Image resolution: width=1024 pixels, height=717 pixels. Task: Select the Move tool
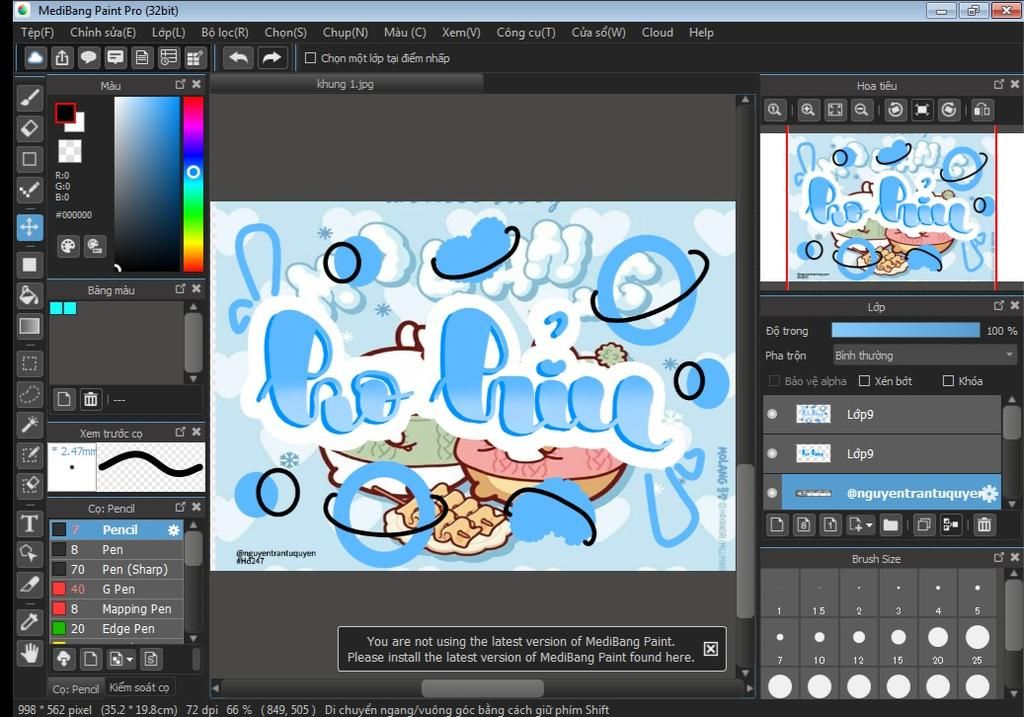[29, 227]
